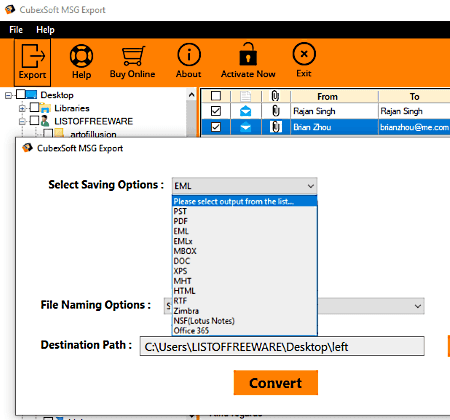450x420 pixels.
Task: Expand the Libraries tree node
Action: [22, 108]
